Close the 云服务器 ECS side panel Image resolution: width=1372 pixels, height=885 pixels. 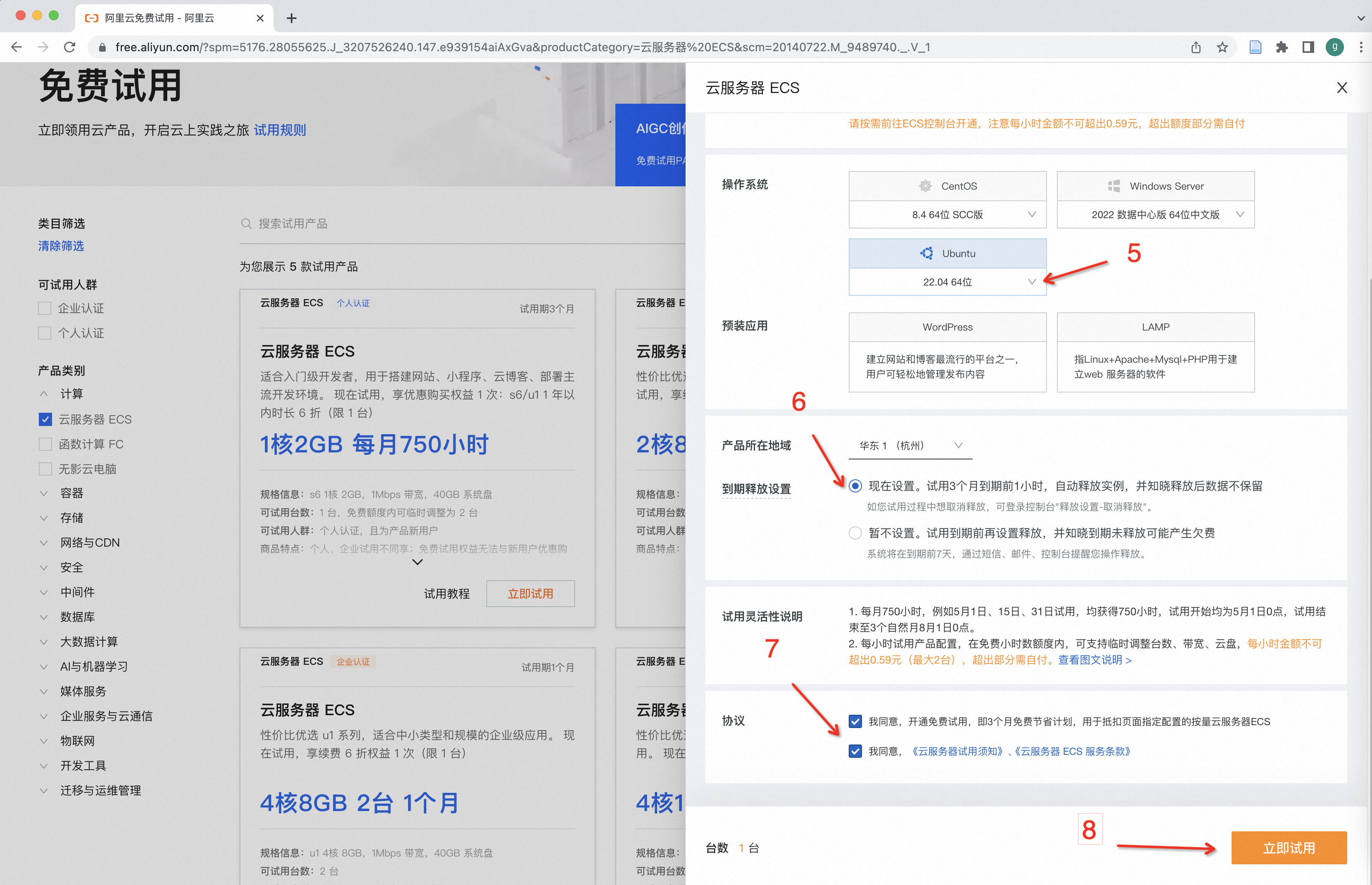[1341, 88]
